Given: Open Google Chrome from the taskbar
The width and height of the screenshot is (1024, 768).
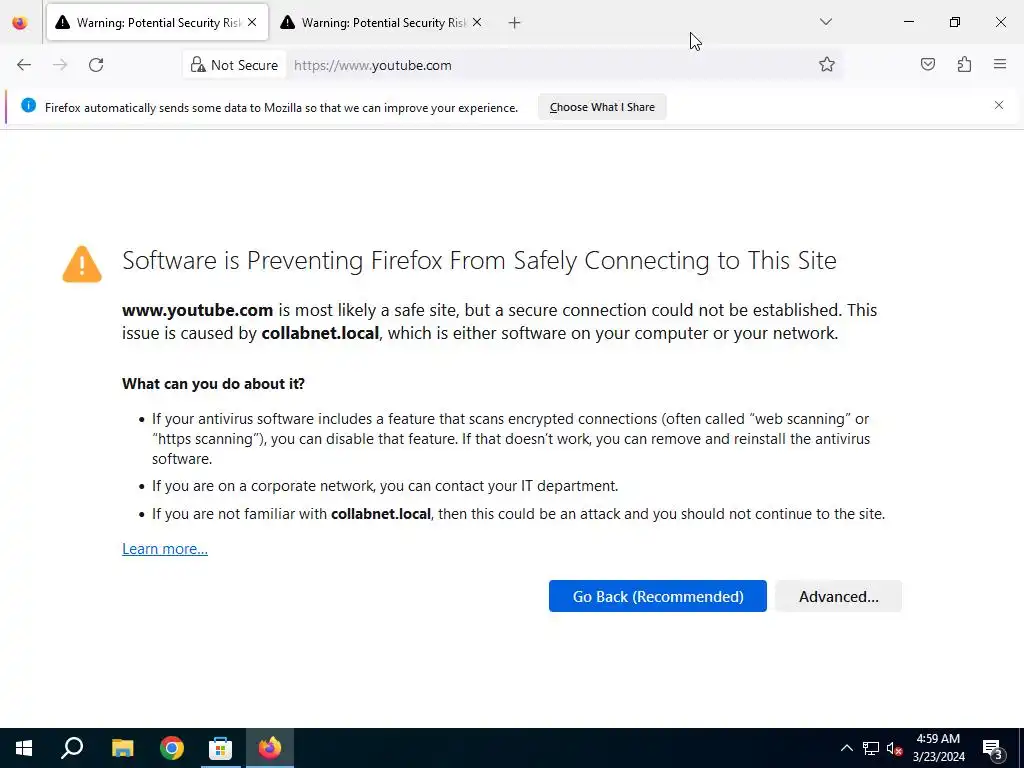Looking at the screenshot, I should 172,748.
